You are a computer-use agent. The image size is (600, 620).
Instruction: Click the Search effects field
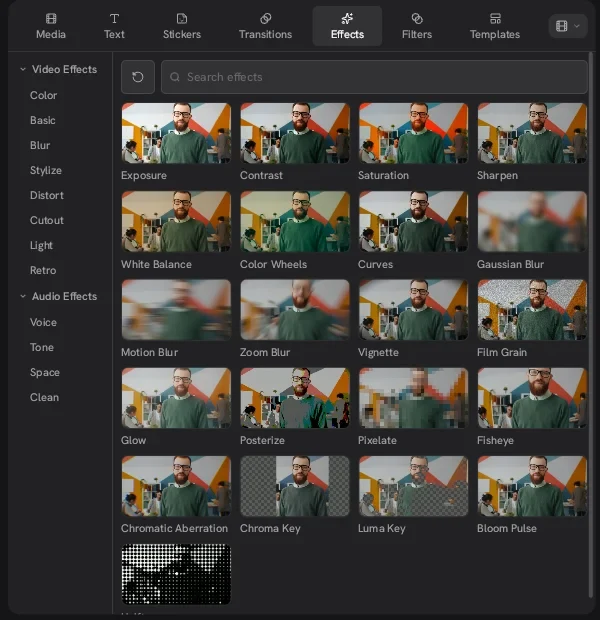tap(374, 77)
